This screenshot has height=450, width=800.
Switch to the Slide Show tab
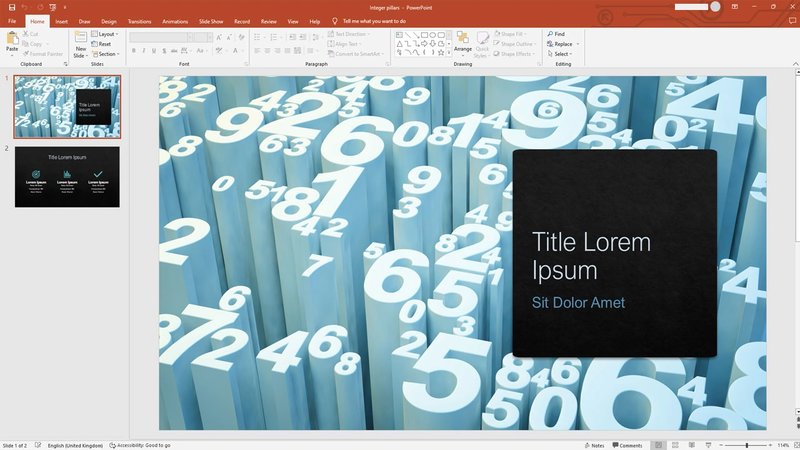click(211, 21)
